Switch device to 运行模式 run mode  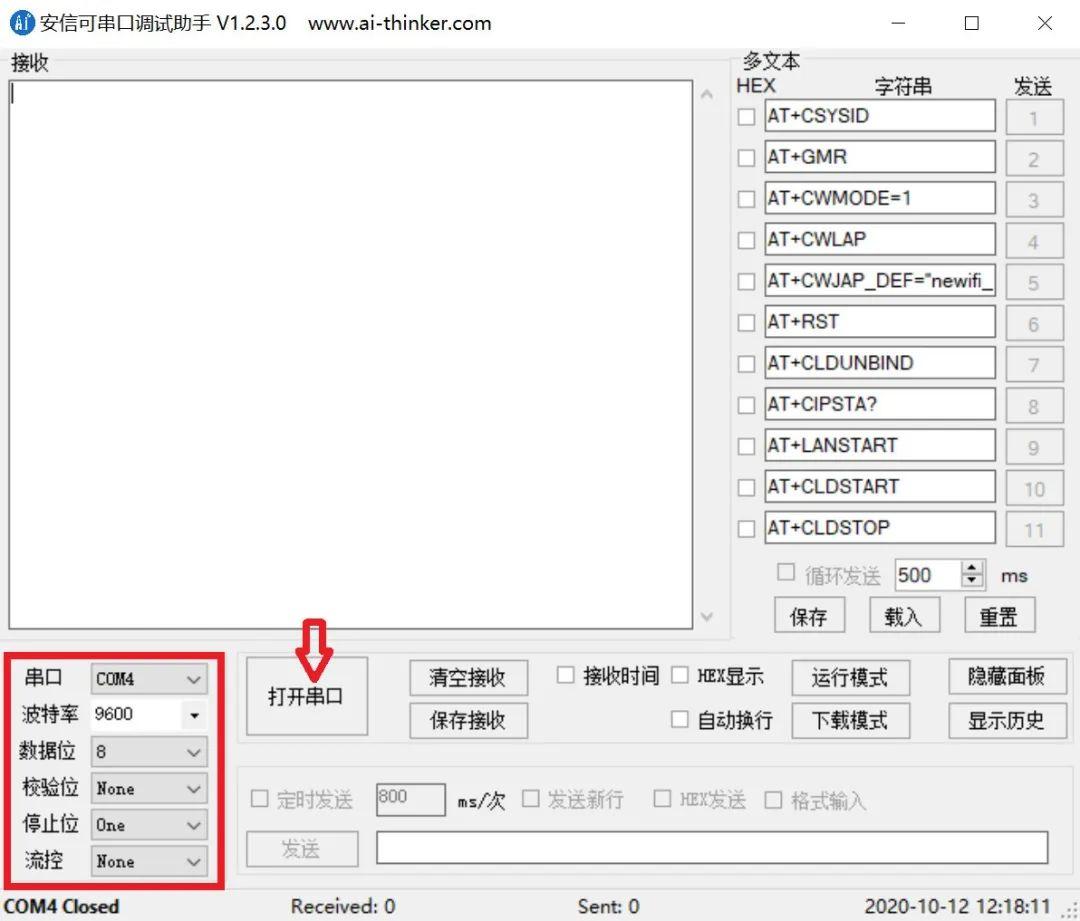pyautogui.click(x=850, y=678)
